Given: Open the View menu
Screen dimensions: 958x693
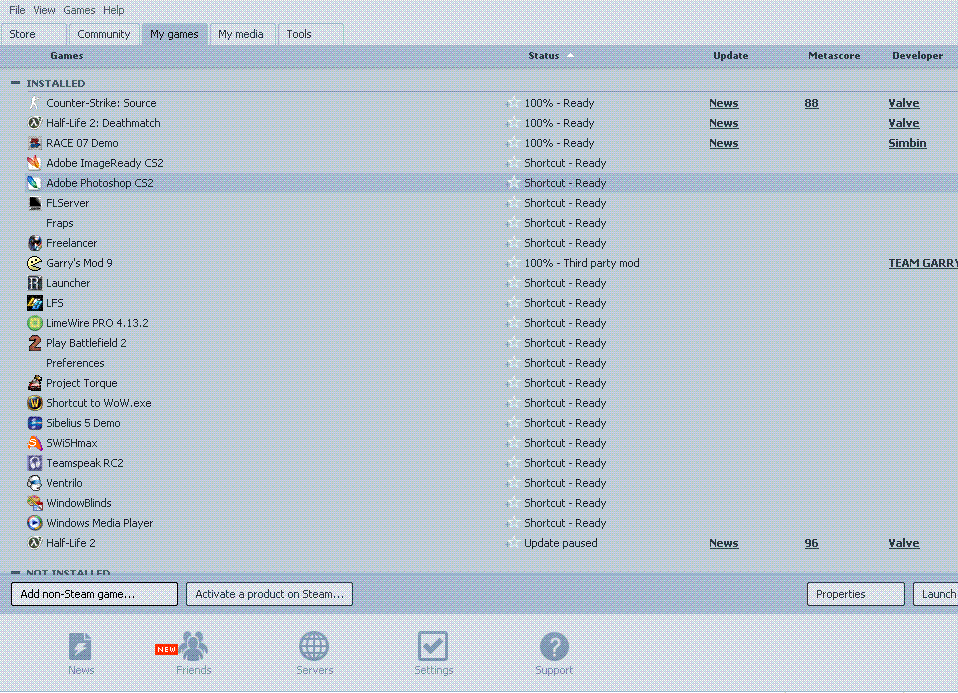Looking at the screenshot, I should [44, 10].
